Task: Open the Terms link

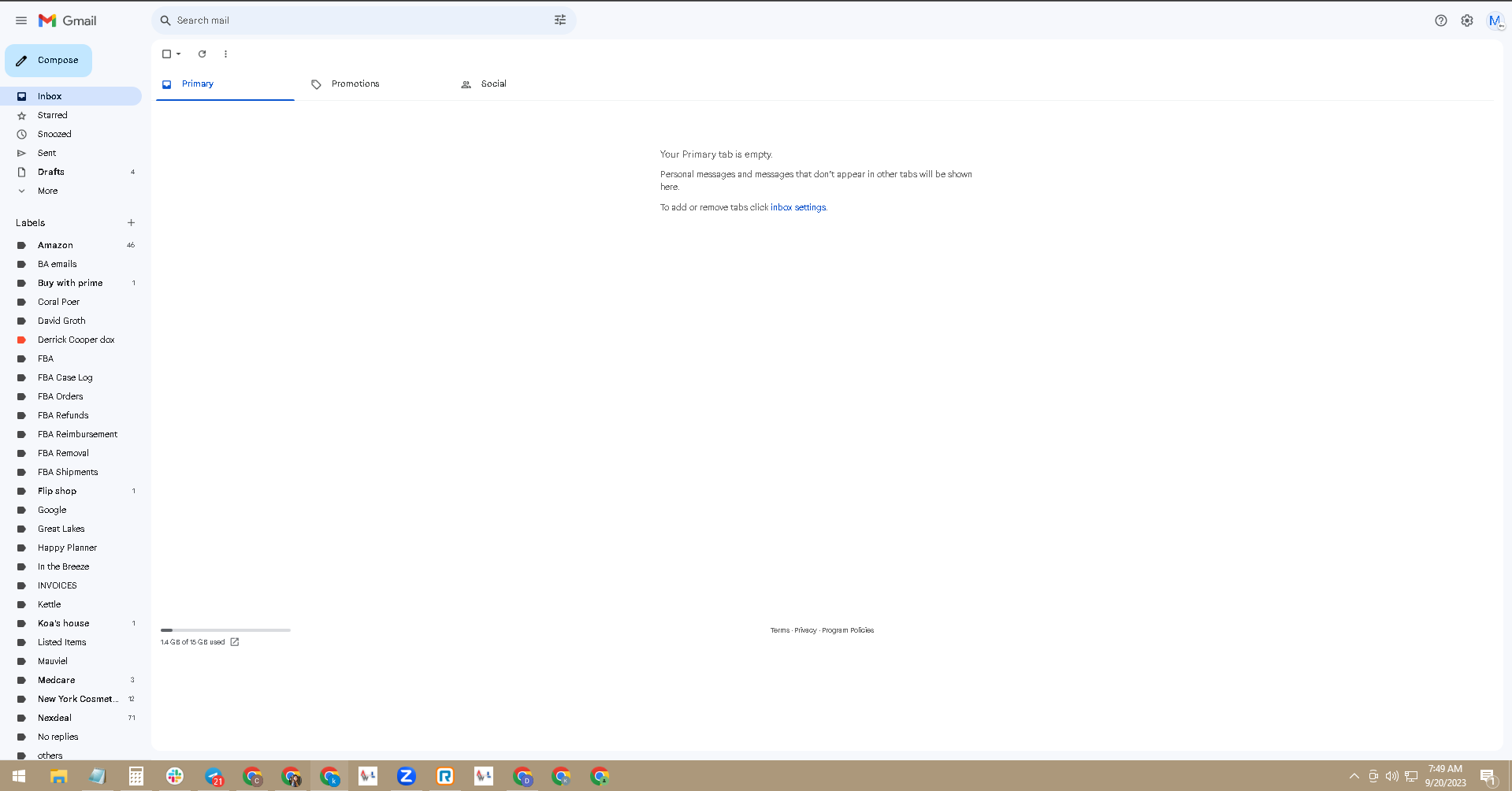Action: 780,630
